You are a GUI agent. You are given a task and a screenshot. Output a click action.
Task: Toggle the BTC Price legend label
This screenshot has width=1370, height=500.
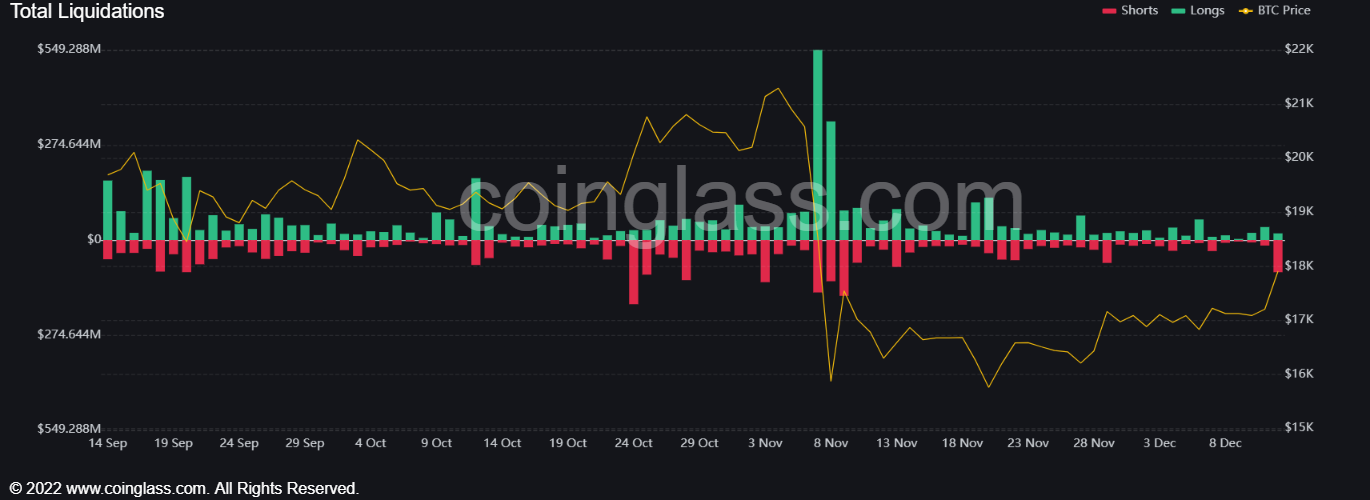pos(1283,11)
